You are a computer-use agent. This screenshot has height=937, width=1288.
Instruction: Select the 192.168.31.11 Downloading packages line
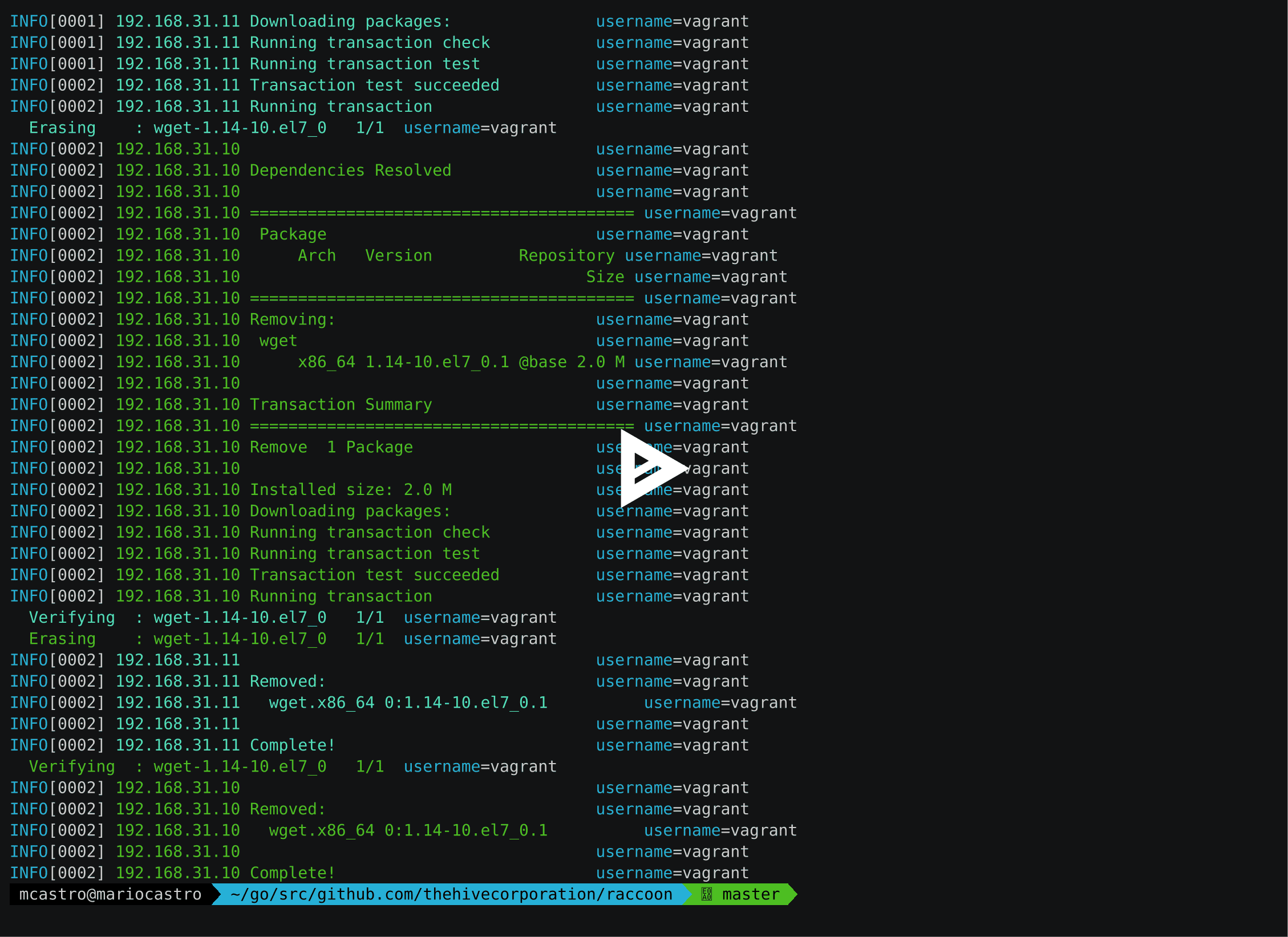point(379,22)
